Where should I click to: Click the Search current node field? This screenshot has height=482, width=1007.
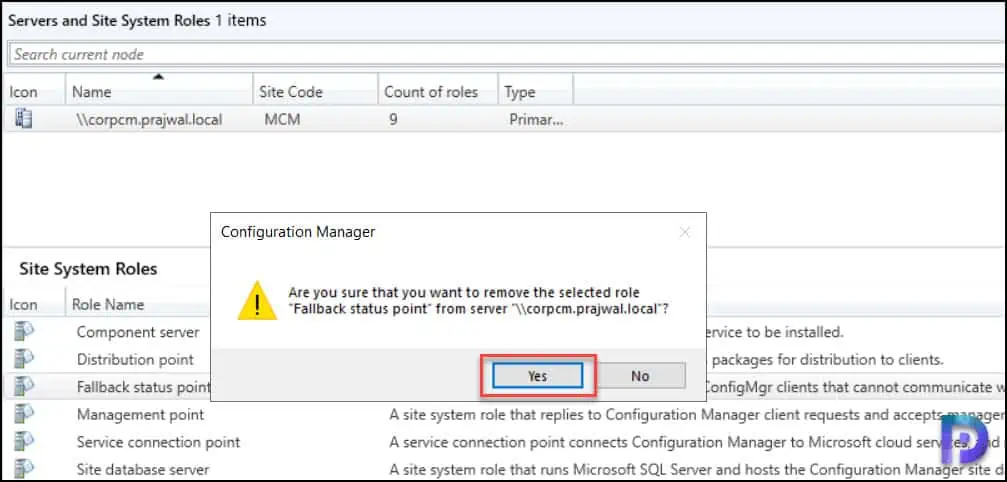(506, 55)
